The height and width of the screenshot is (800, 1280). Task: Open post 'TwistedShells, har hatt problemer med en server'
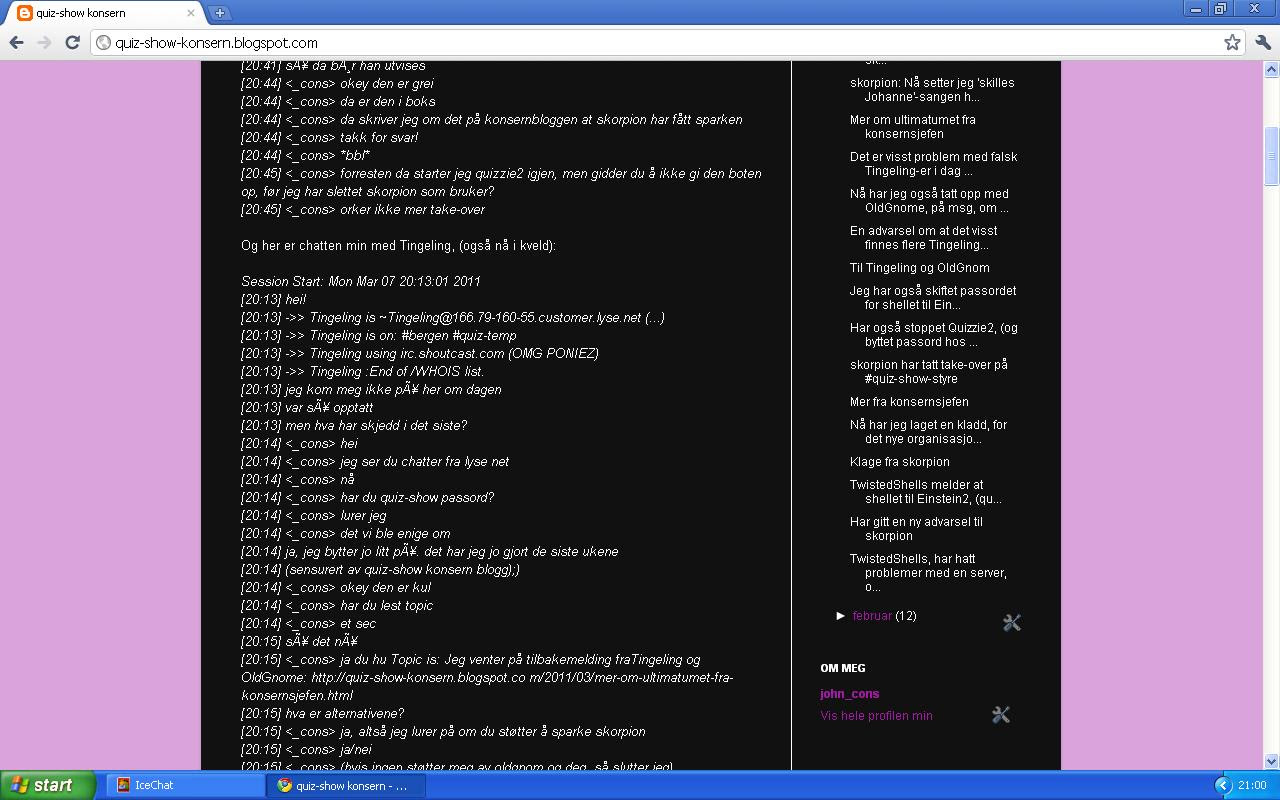point(928,573)
